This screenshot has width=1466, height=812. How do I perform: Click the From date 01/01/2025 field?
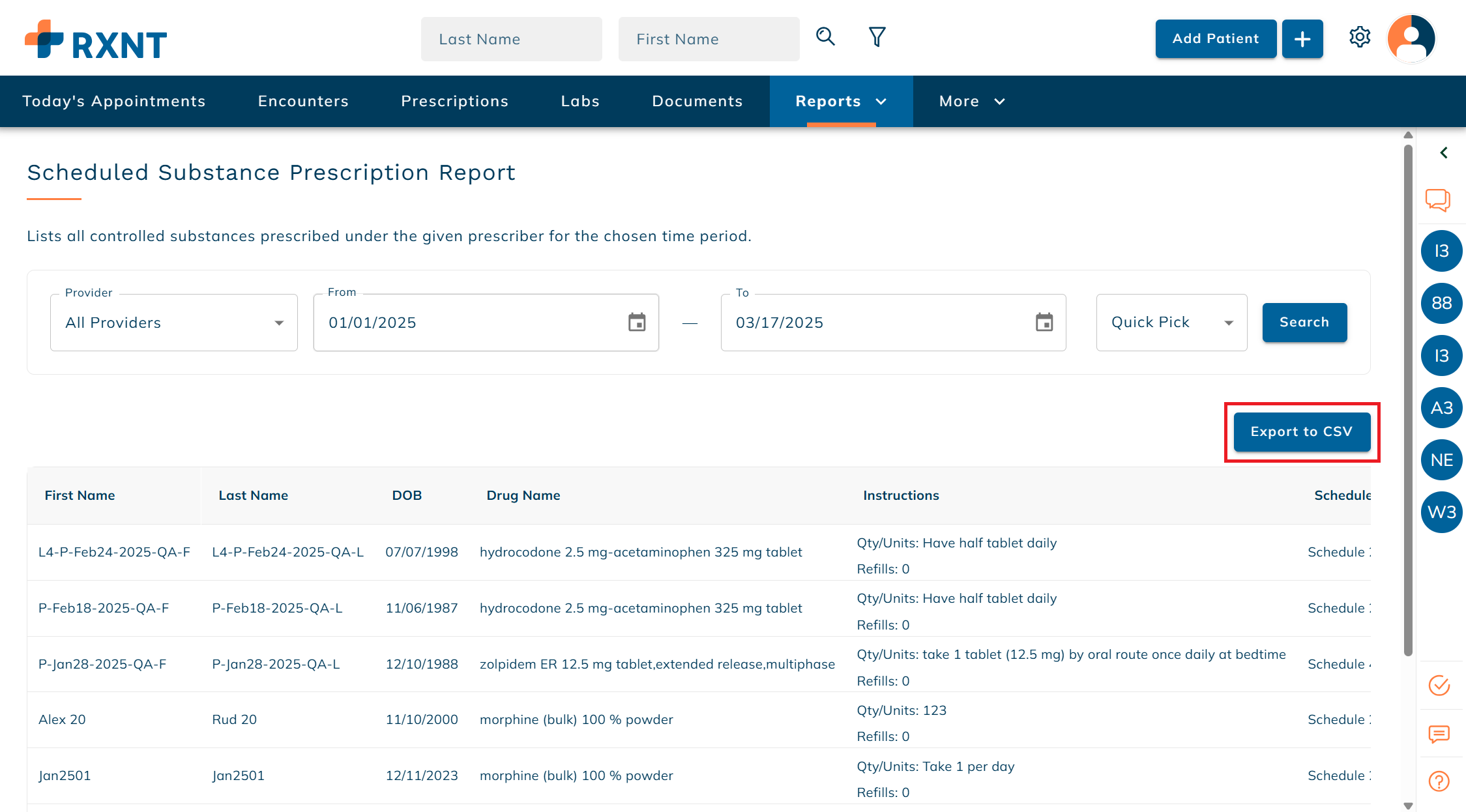tap(486, 323)
